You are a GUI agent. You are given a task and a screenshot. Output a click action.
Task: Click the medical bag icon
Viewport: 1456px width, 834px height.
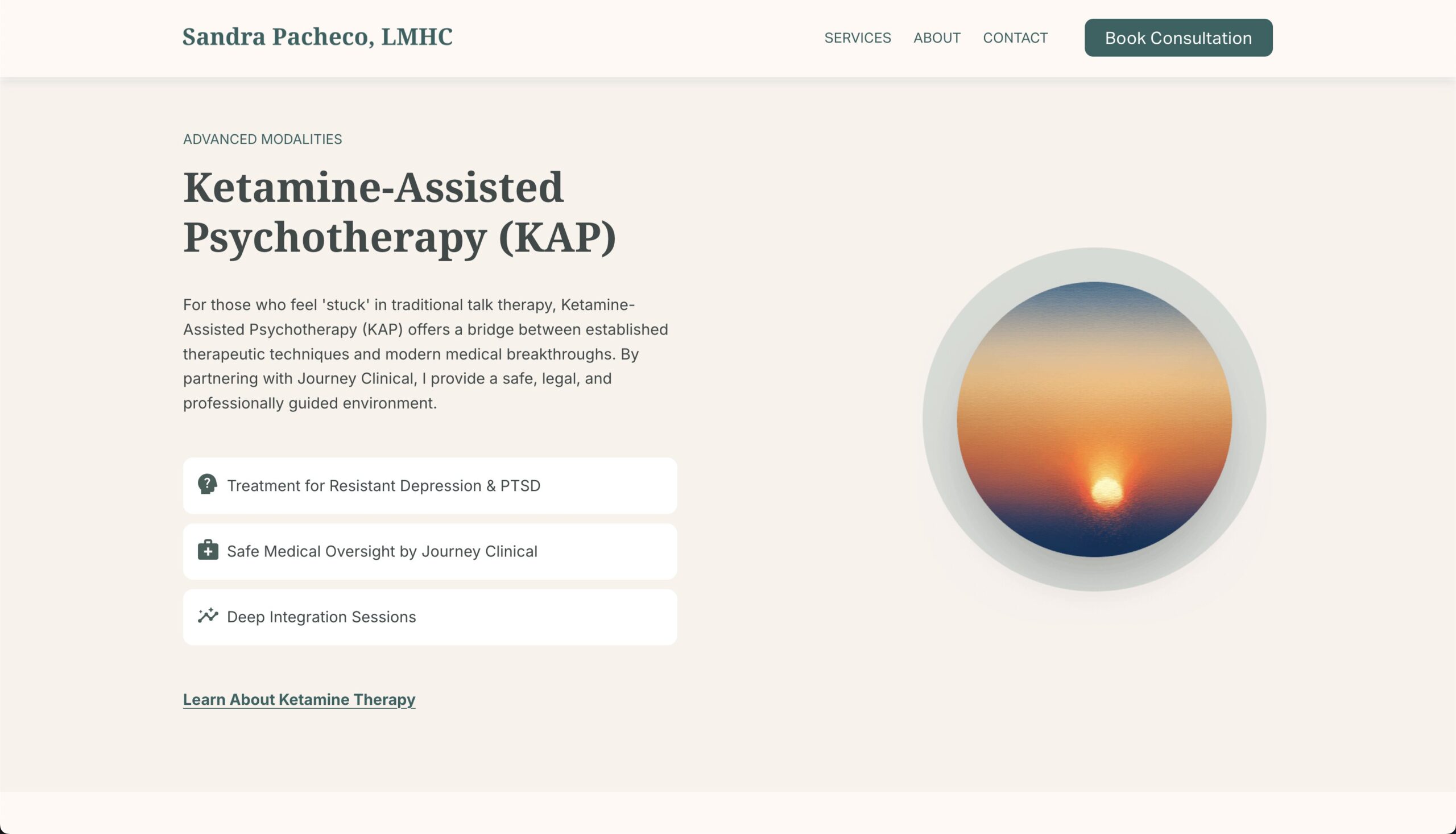pos(208,550)
